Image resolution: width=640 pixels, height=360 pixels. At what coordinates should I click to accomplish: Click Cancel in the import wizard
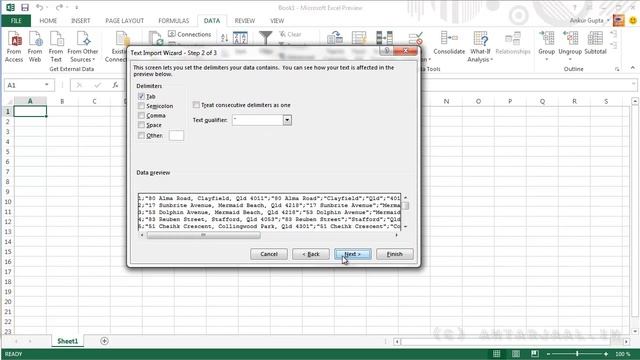(x=269, y=254)
